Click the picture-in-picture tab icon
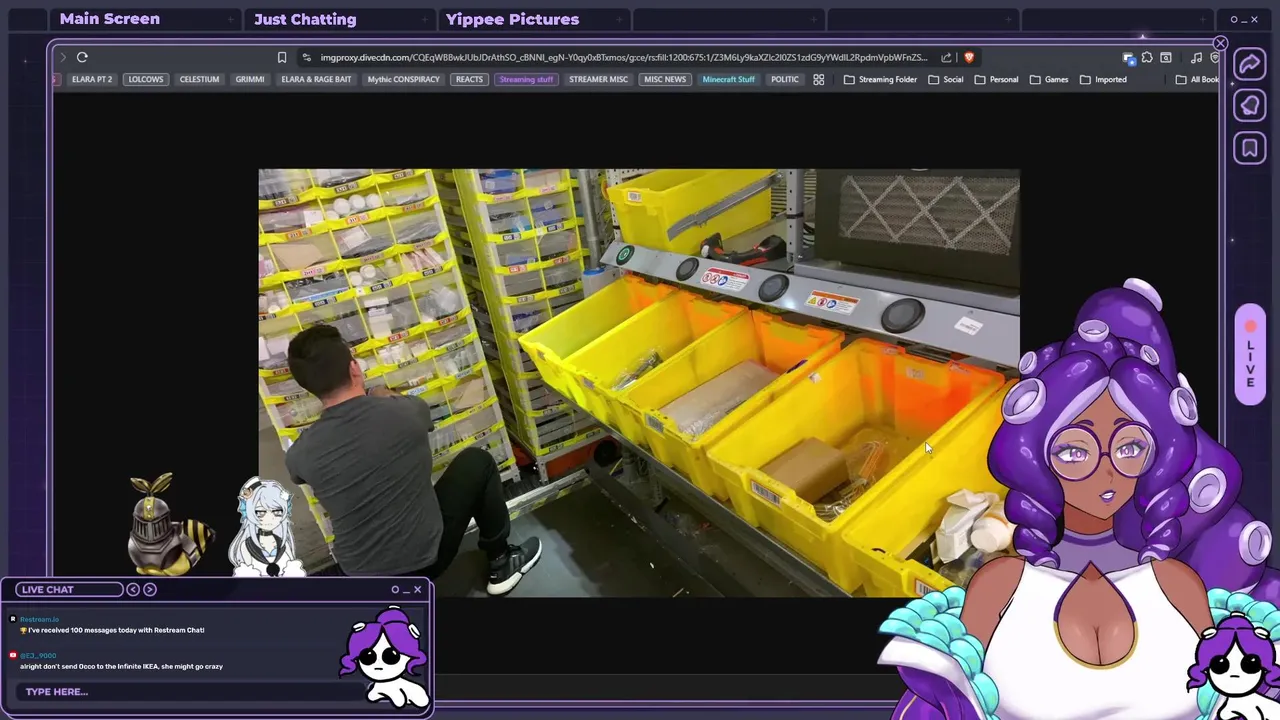Viewport: 1280px width, 720px height. (x=1129, y=58)
